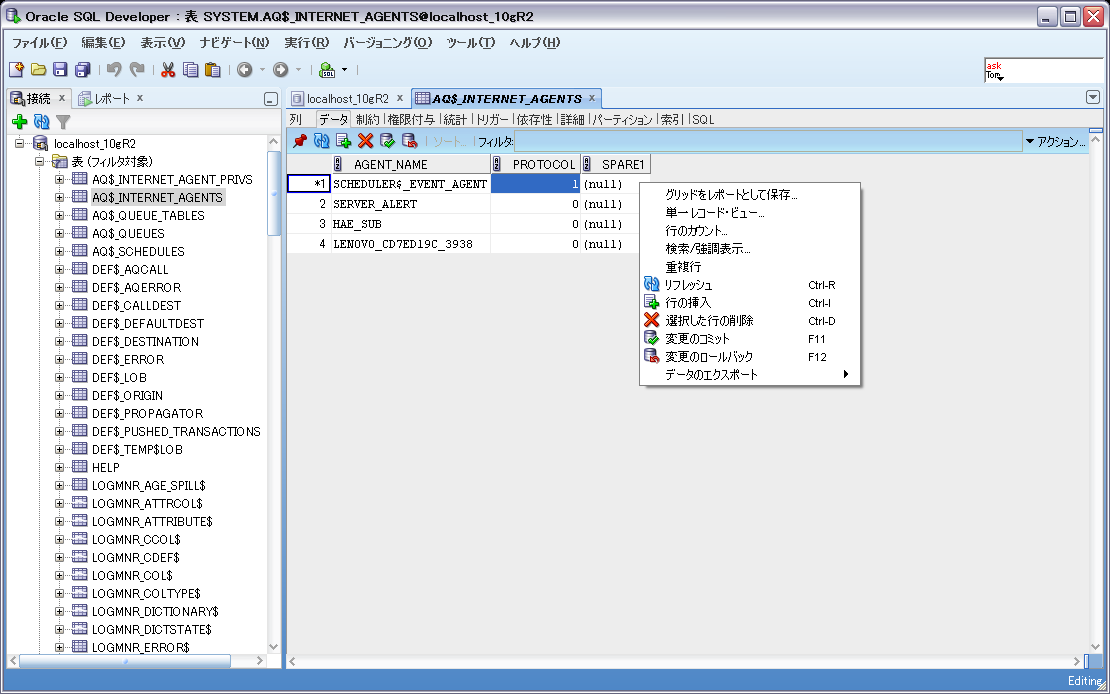
Task: Click the SERVER_ALERT cell
Action: (411, 204)
